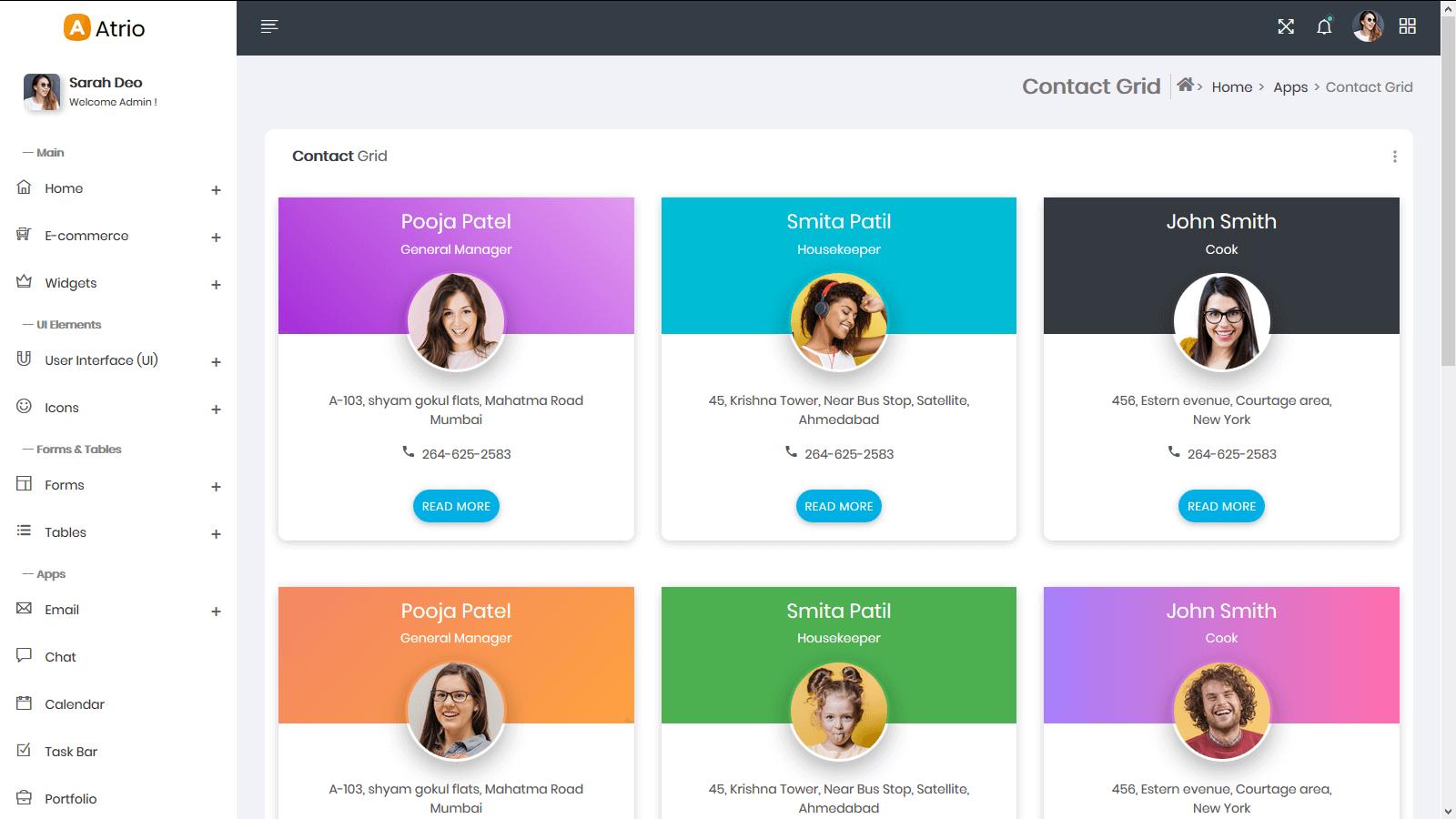Open Task Bar in sidebar

(71, 752)
